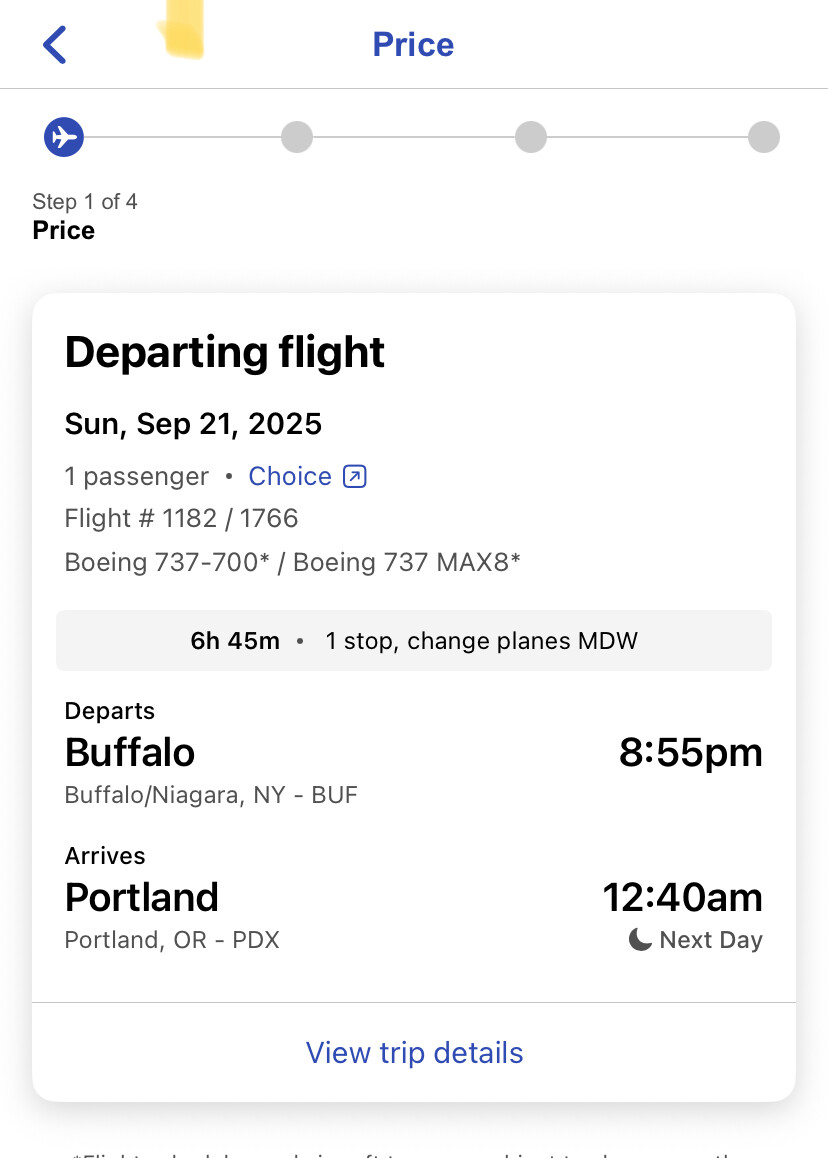Click the Flight # 1182 / 1766 text

(181, 518)
